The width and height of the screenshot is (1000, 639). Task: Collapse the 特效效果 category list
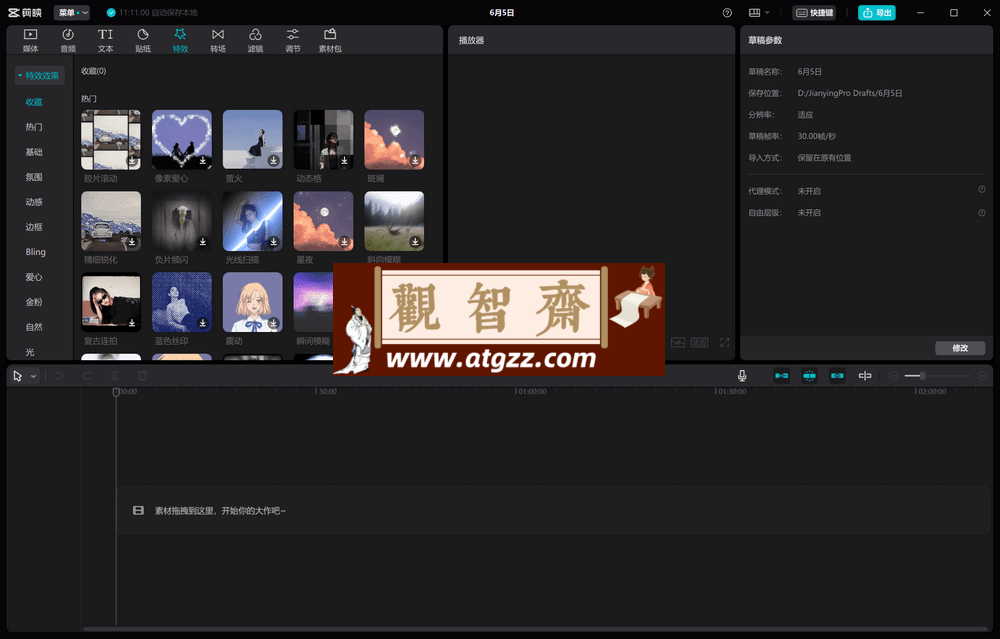tap(39, 75)
